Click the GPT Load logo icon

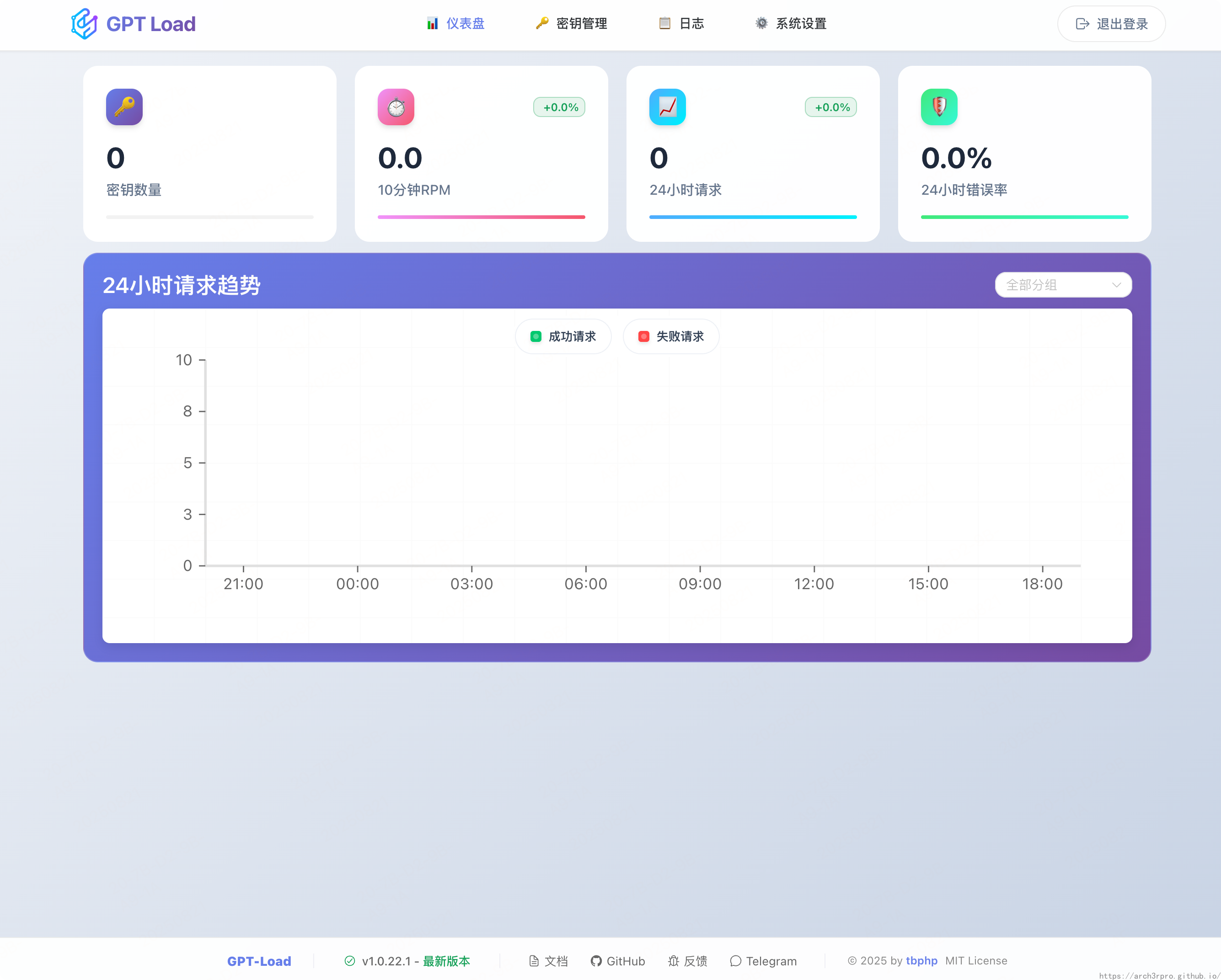(x=85, y=24)
